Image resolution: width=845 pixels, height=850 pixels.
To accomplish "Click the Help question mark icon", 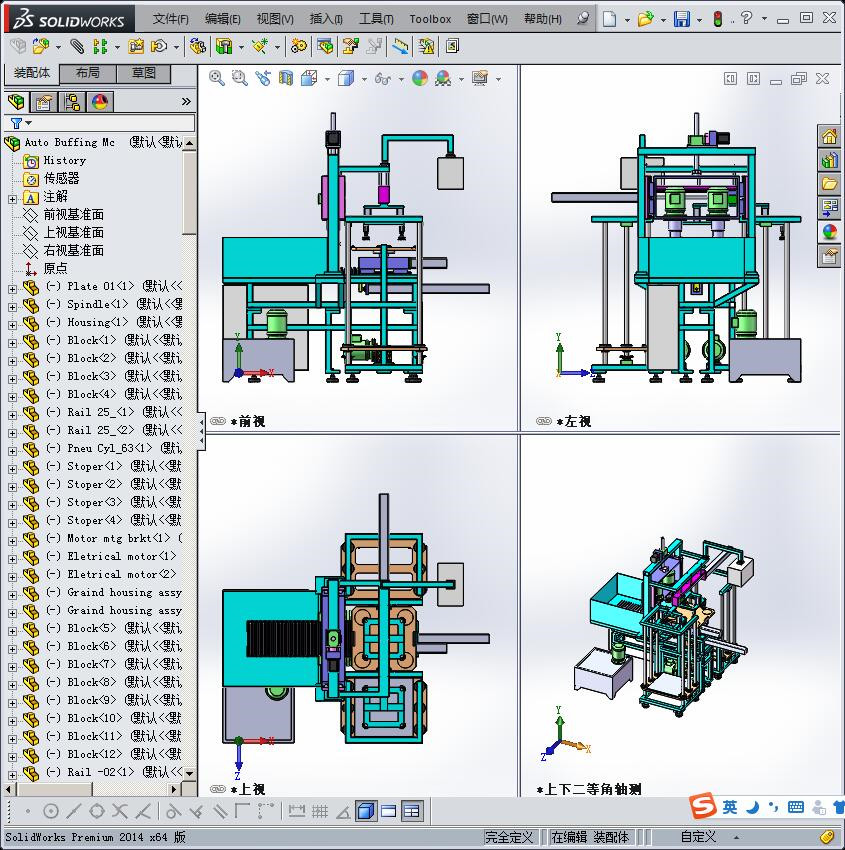I will point(746,18).
